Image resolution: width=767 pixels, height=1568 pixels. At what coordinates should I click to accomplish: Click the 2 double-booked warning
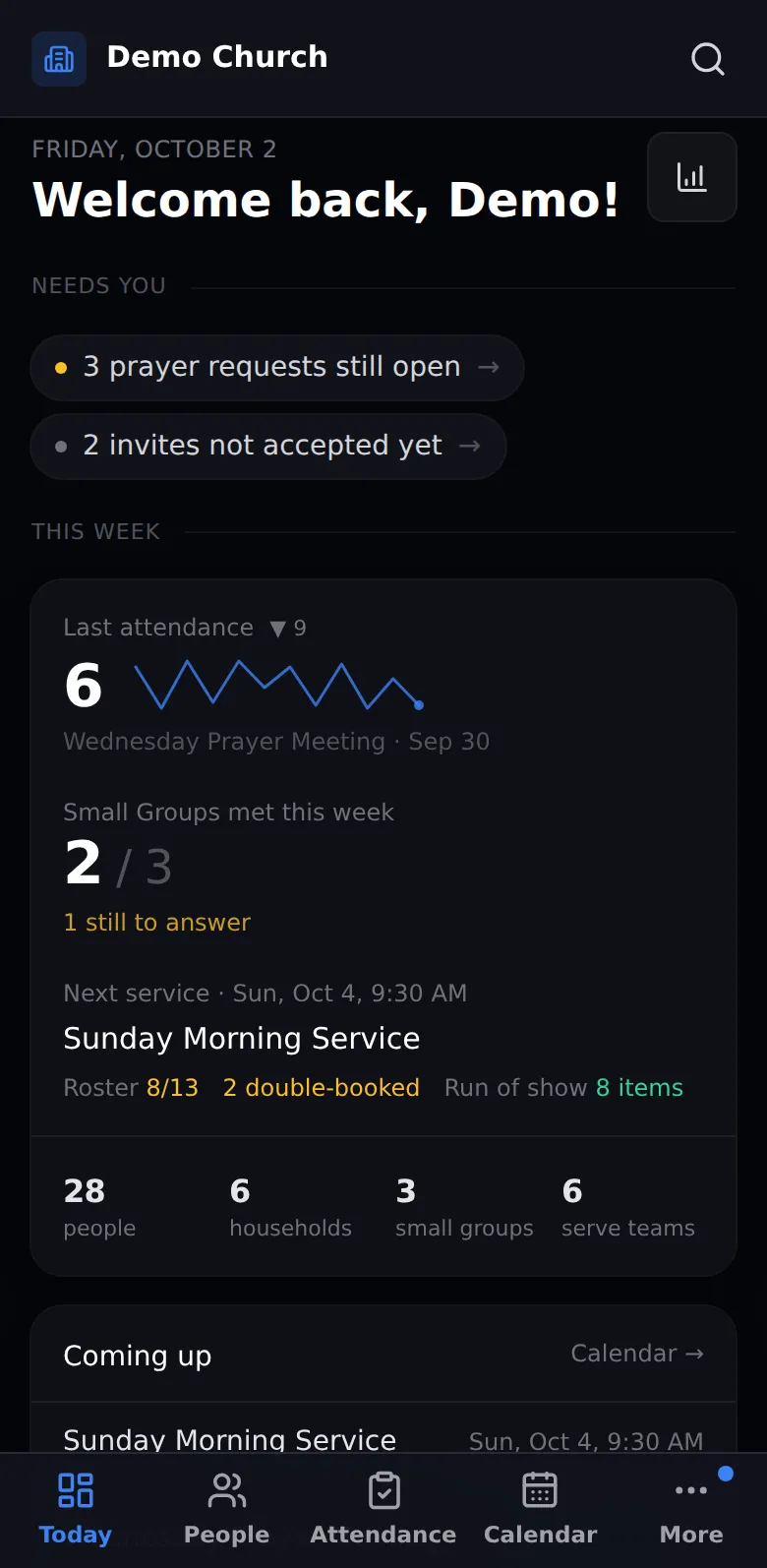tap(322, 1088)
